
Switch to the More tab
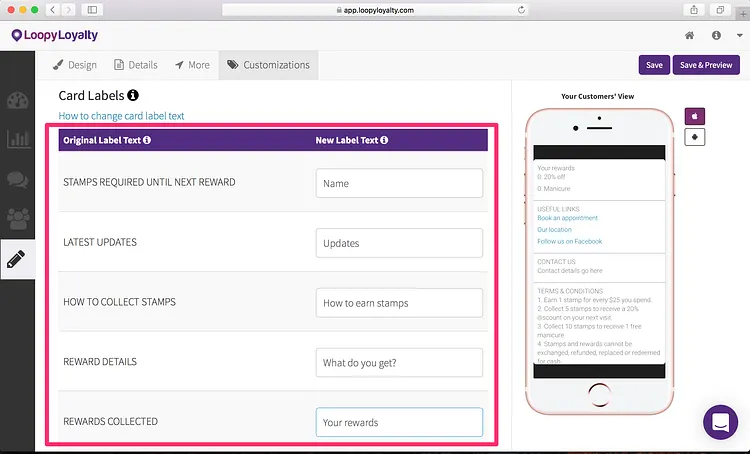(192, 65)
